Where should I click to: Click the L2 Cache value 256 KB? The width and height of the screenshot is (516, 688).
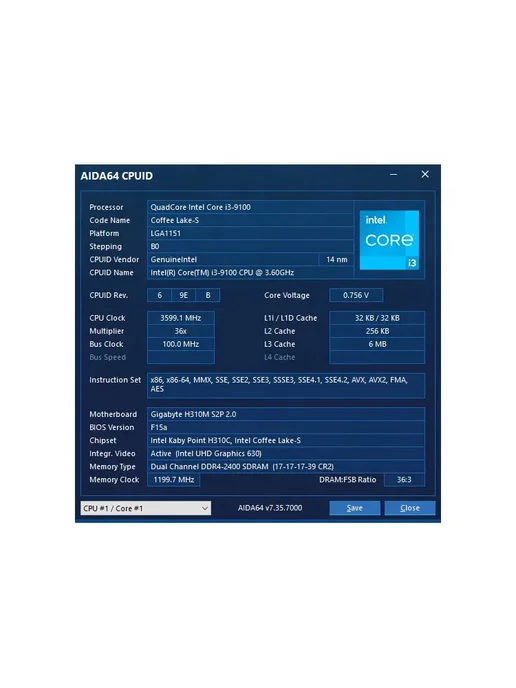click(x=377, y=331)
